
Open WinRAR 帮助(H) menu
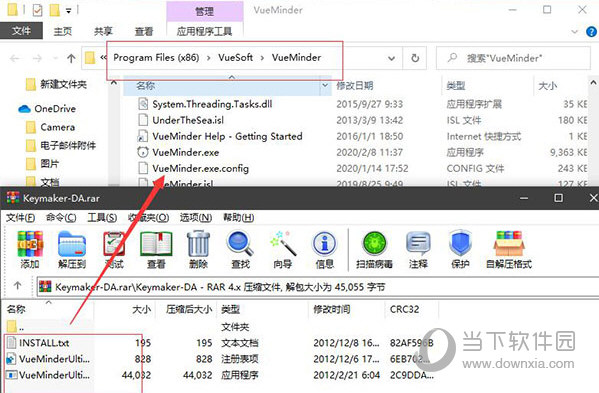click(238, 218)
